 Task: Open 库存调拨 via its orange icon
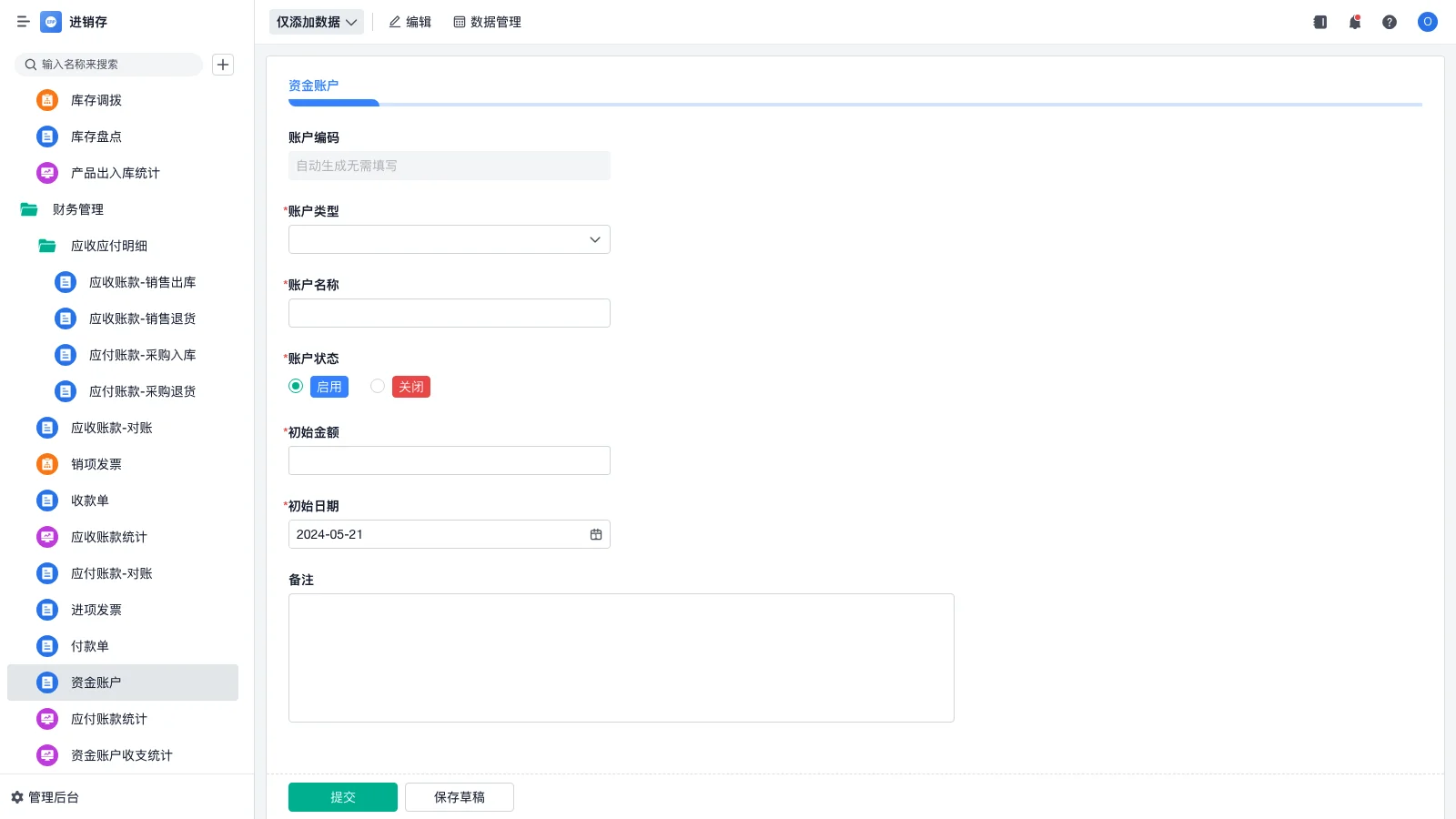click(47, 100)
